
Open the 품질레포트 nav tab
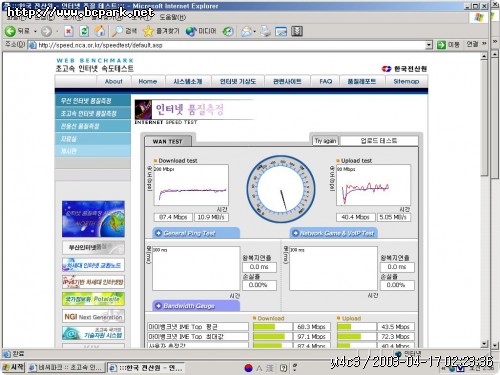click(362, 81)
